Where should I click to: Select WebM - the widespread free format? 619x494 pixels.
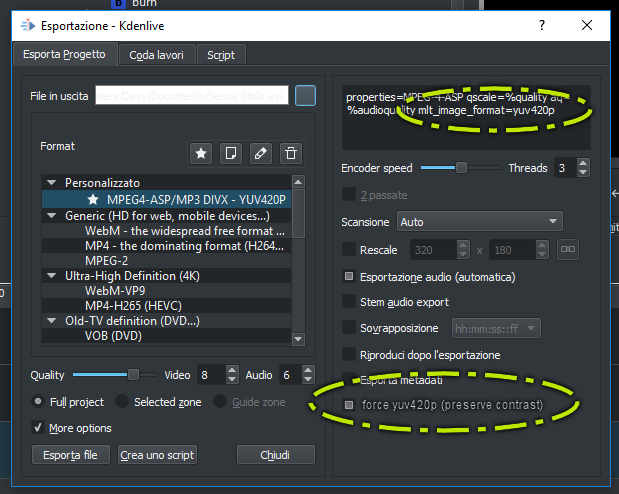[x=167, y=231]
